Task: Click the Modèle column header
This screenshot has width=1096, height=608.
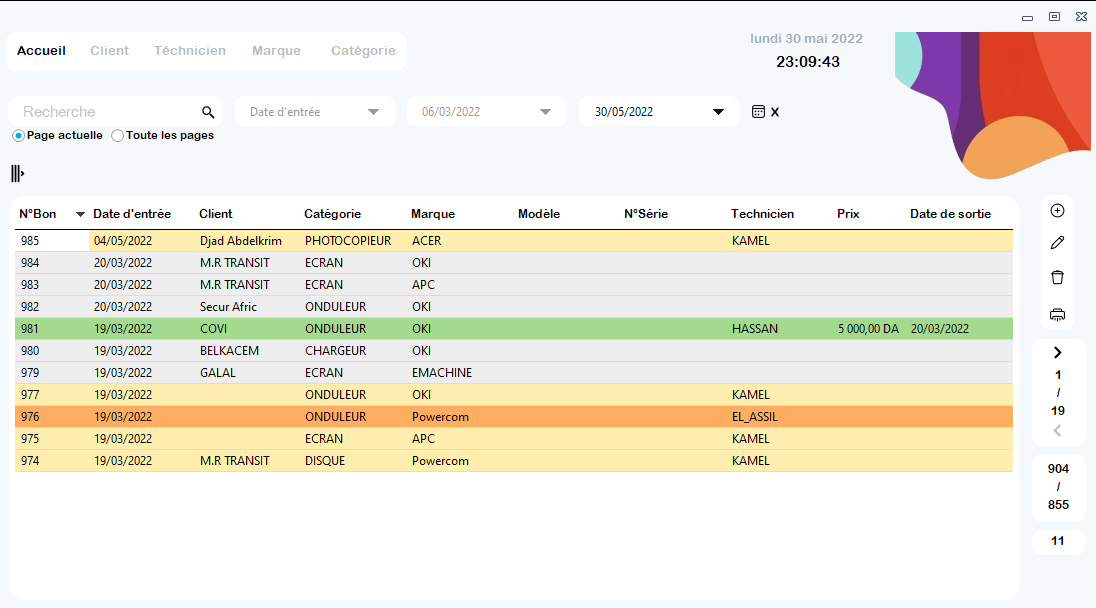Action: (539, 214)
